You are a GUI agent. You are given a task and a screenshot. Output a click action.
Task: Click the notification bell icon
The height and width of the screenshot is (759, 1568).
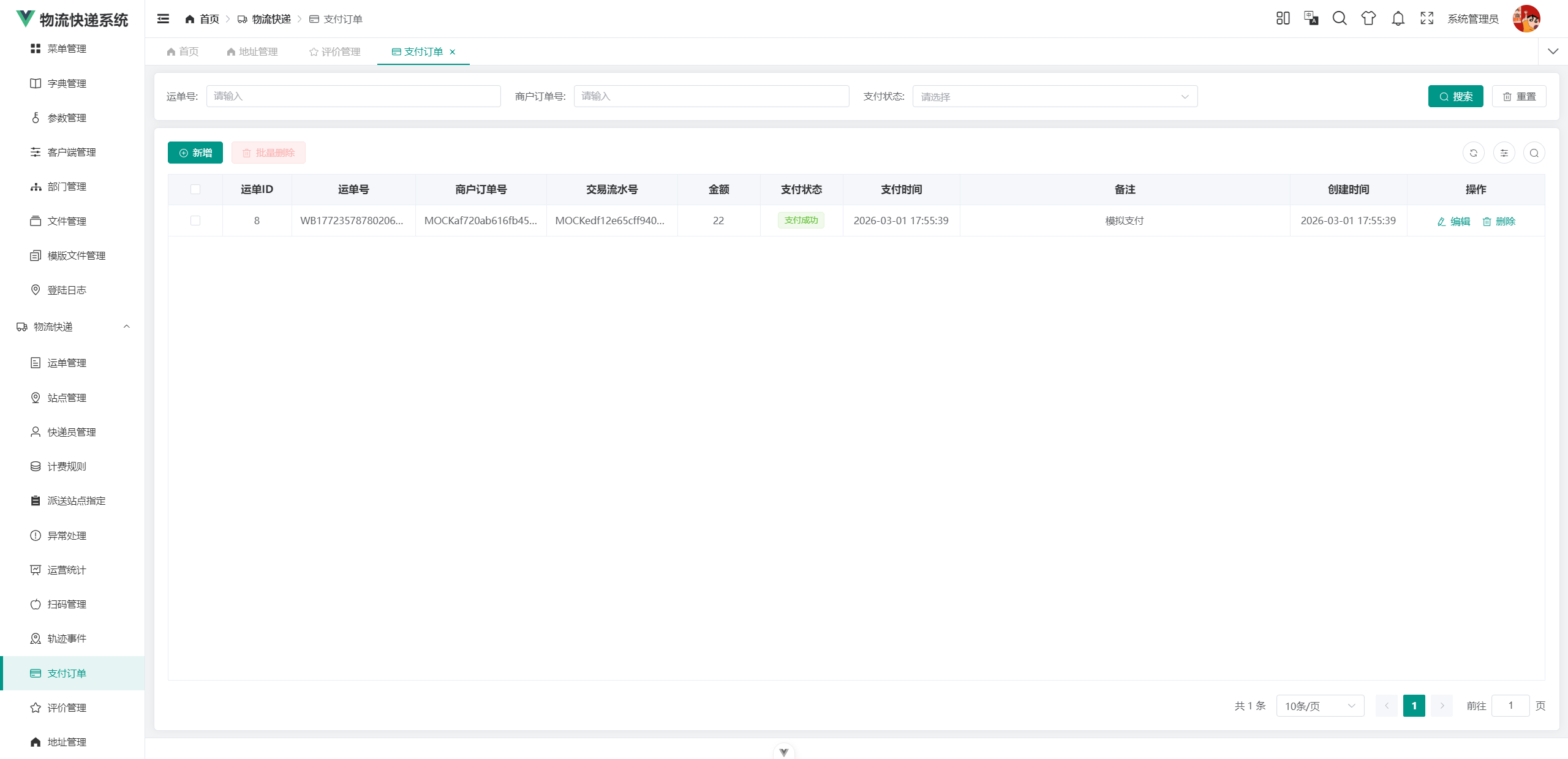pyautogui.click(x=1398, y=19)
